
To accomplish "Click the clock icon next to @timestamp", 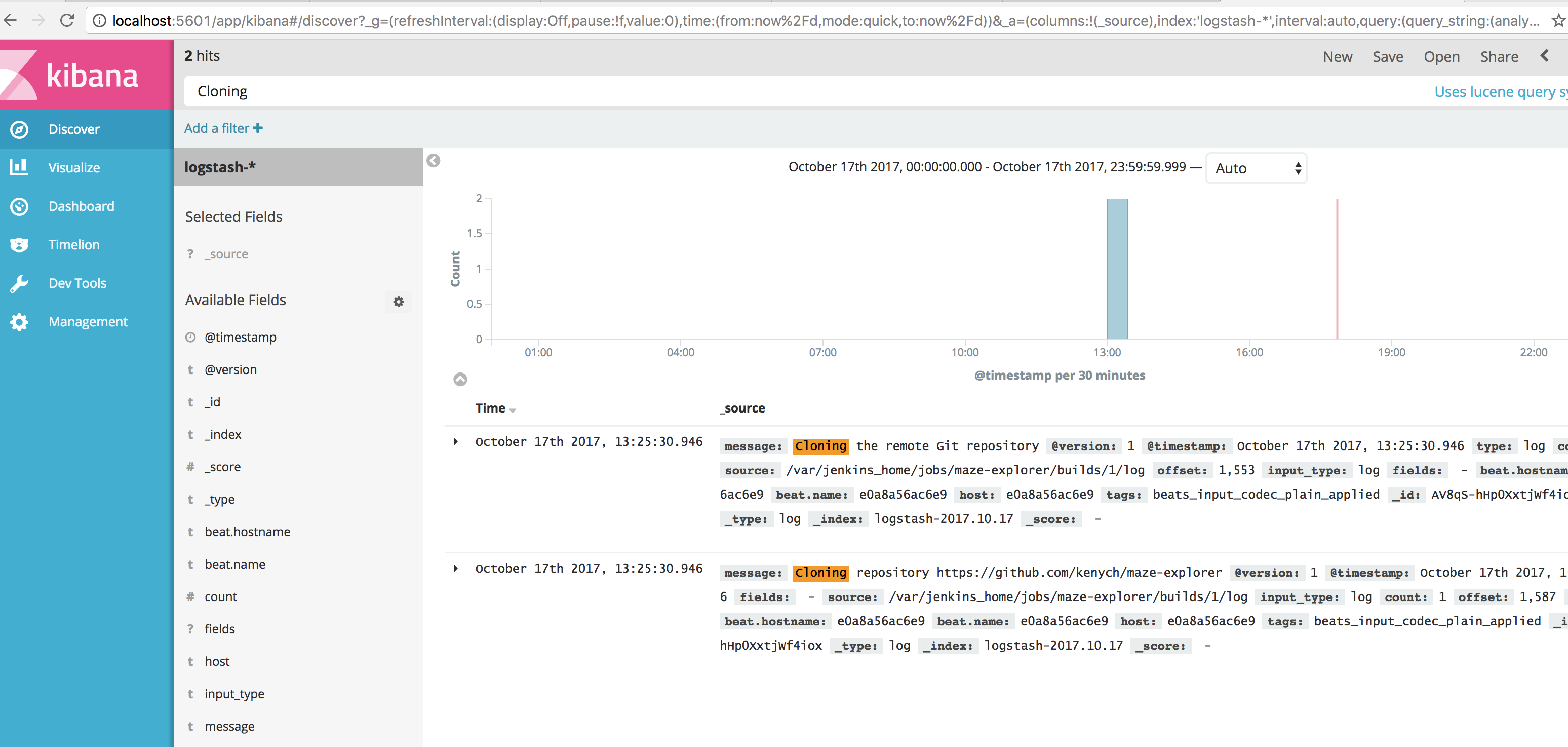I will point(190,337).
